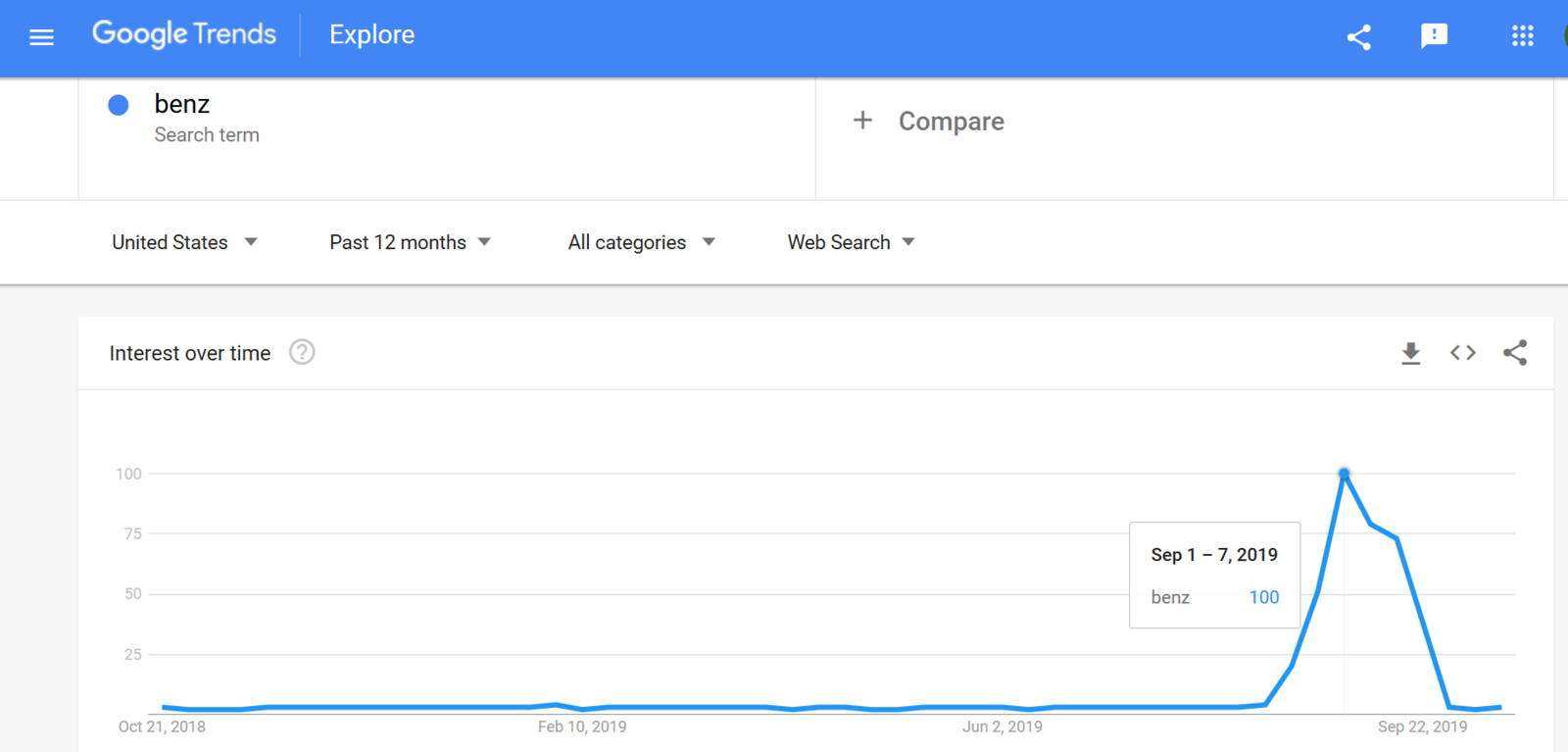
Task: Open the help icon beside Interest over time
Action: coord(302,352)
